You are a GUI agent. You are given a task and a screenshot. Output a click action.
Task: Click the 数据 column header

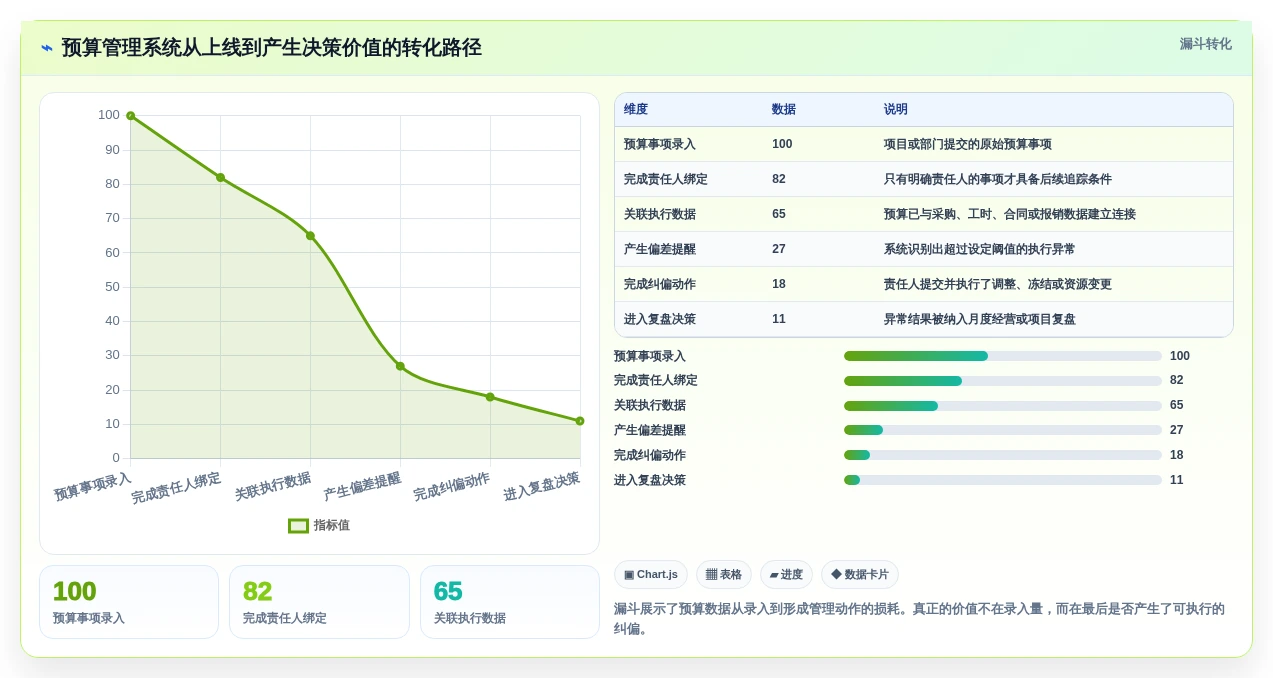(784, 109)
